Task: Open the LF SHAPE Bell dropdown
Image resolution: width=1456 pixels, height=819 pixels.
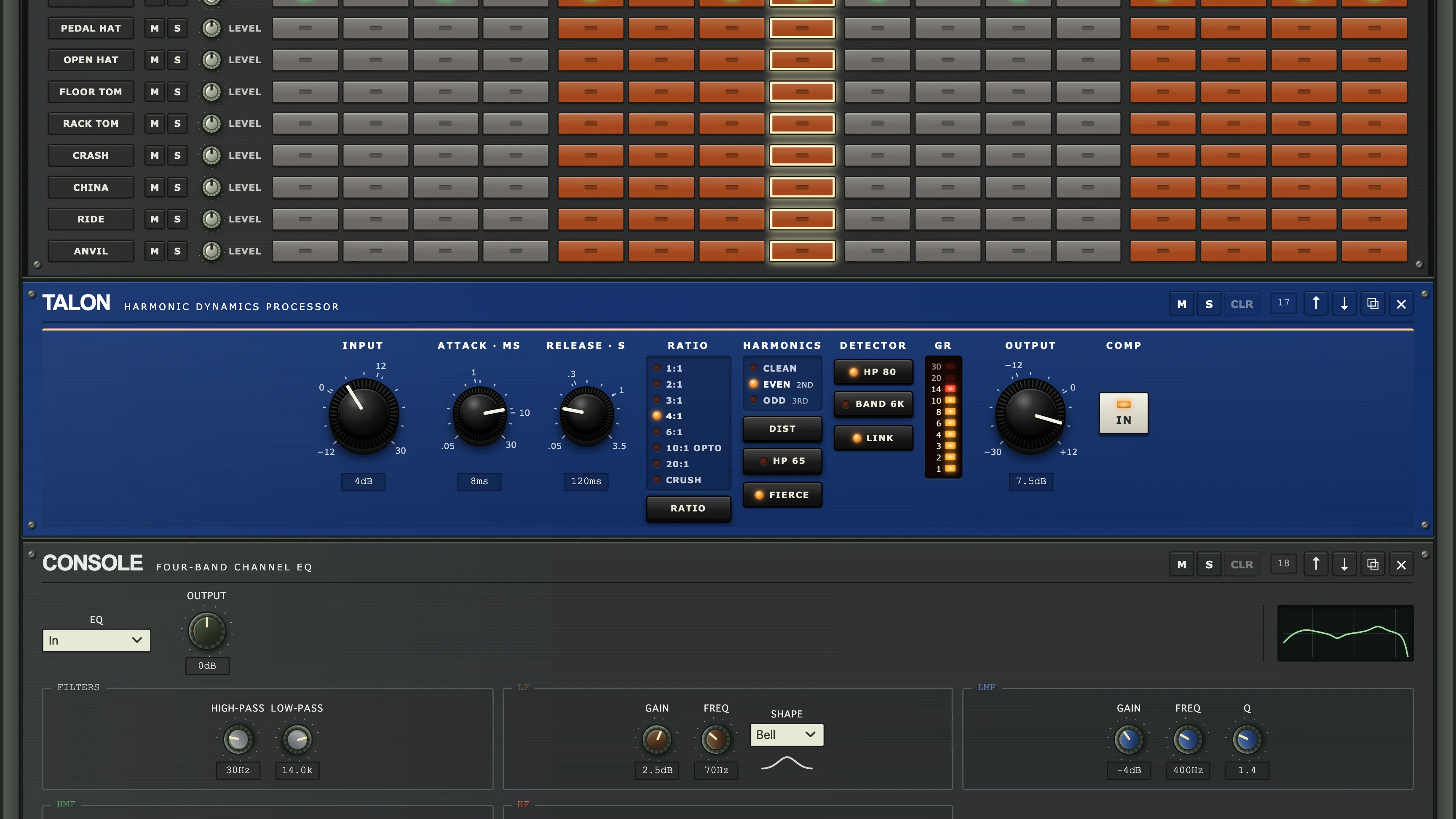Action: pyautogui.click(x=787, y=735)
